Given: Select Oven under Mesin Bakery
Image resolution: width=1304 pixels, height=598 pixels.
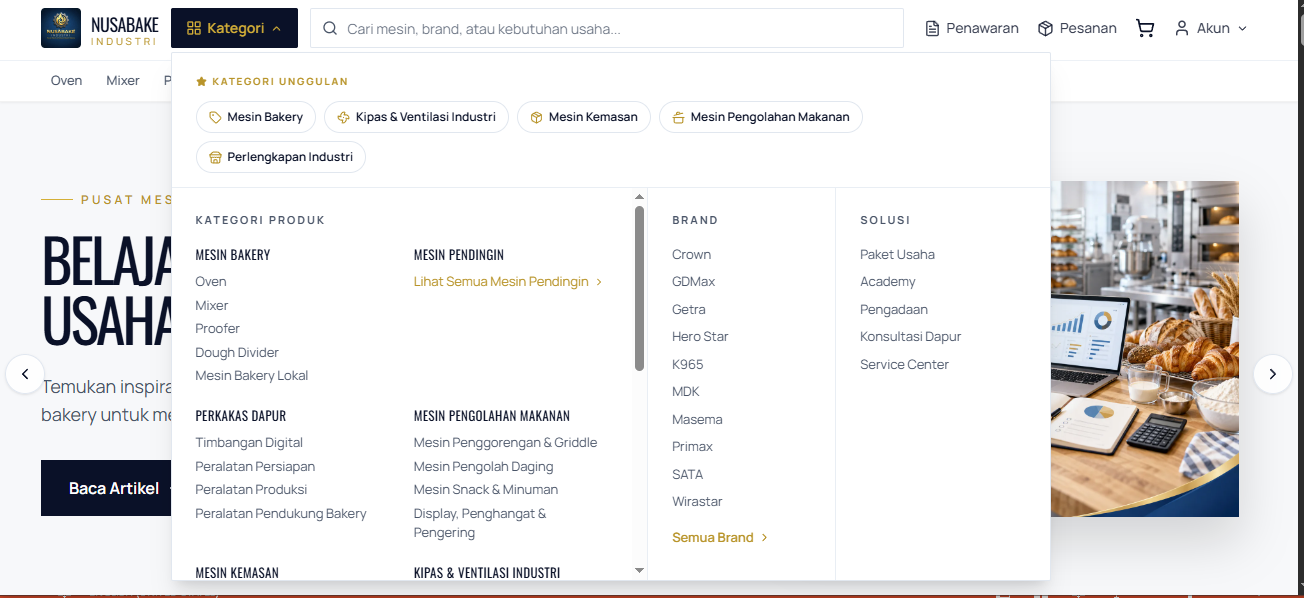Looking at the screenshot, I should (211, 282).
